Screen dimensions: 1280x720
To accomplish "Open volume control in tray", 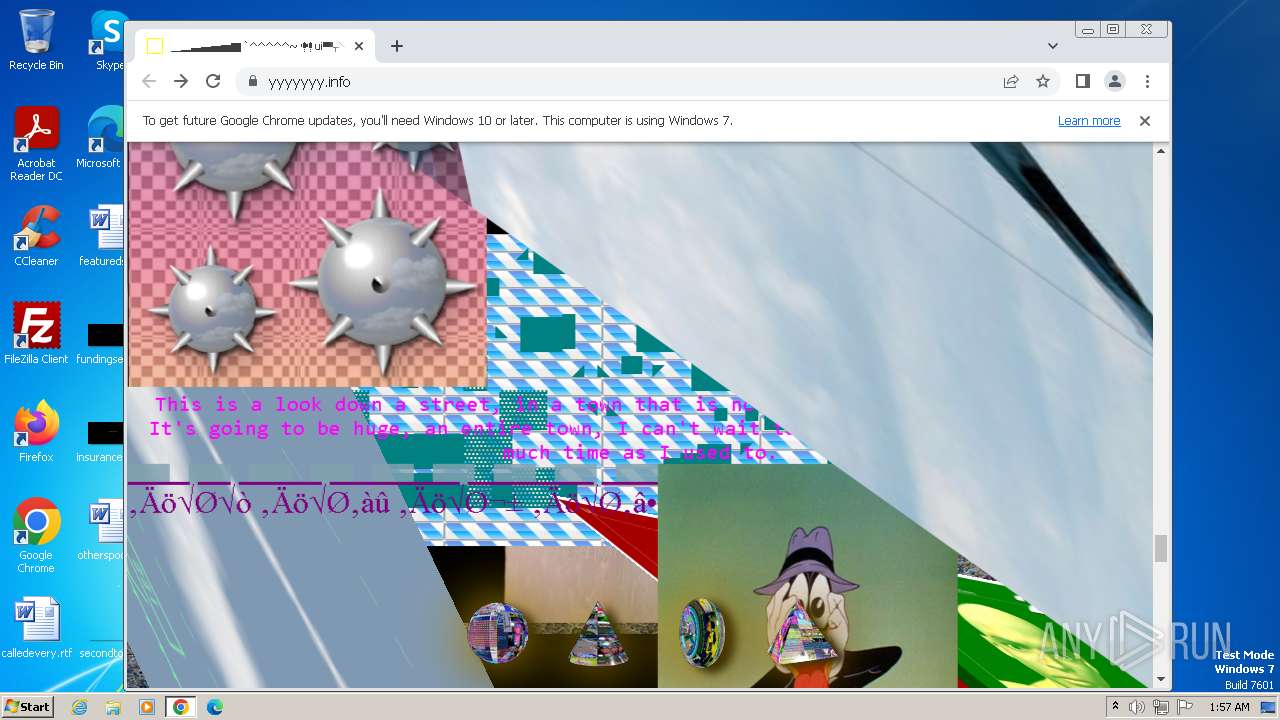I will click(x=1137, y=707).
